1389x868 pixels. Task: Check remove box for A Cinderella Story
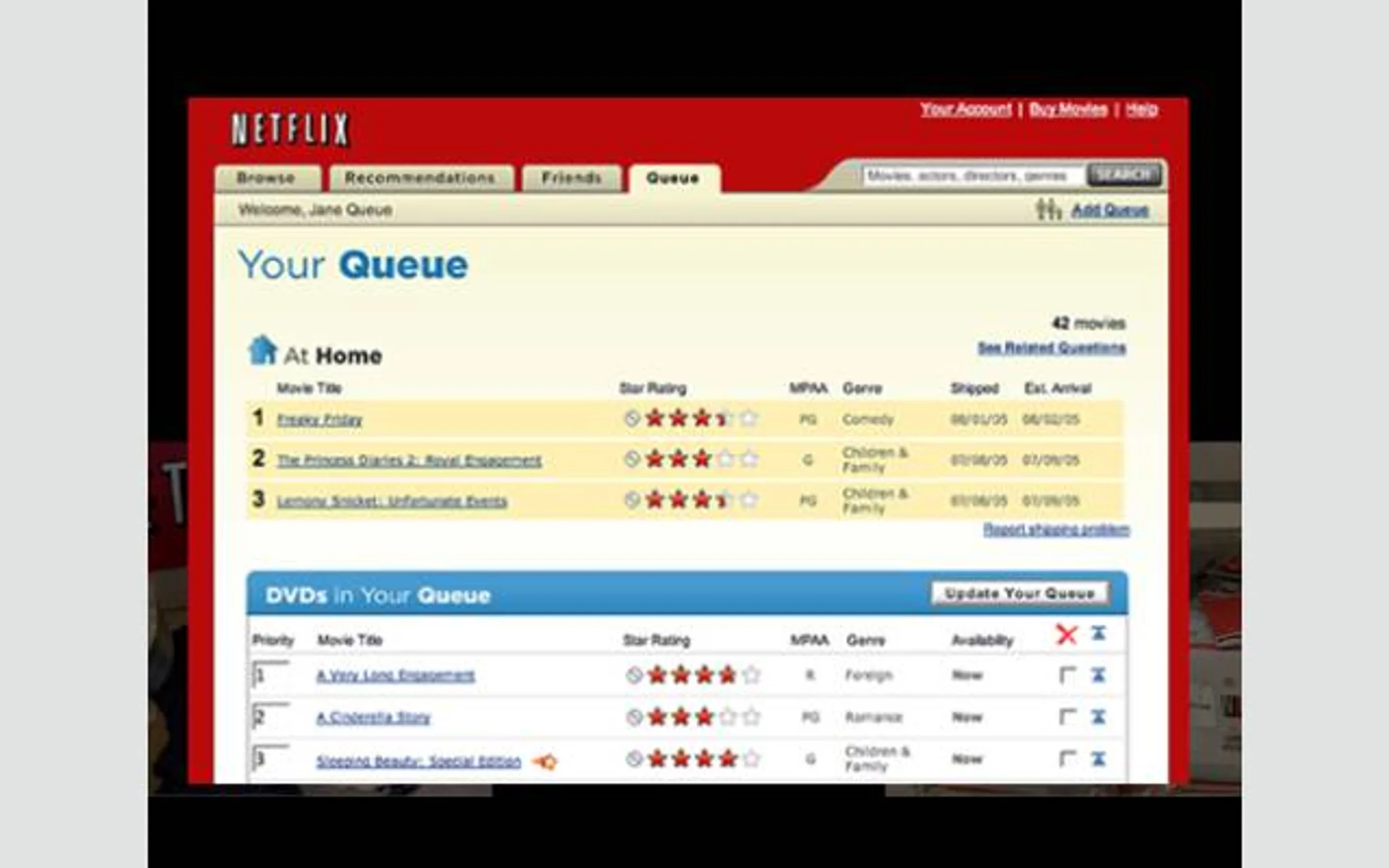tap(1067, 717)
